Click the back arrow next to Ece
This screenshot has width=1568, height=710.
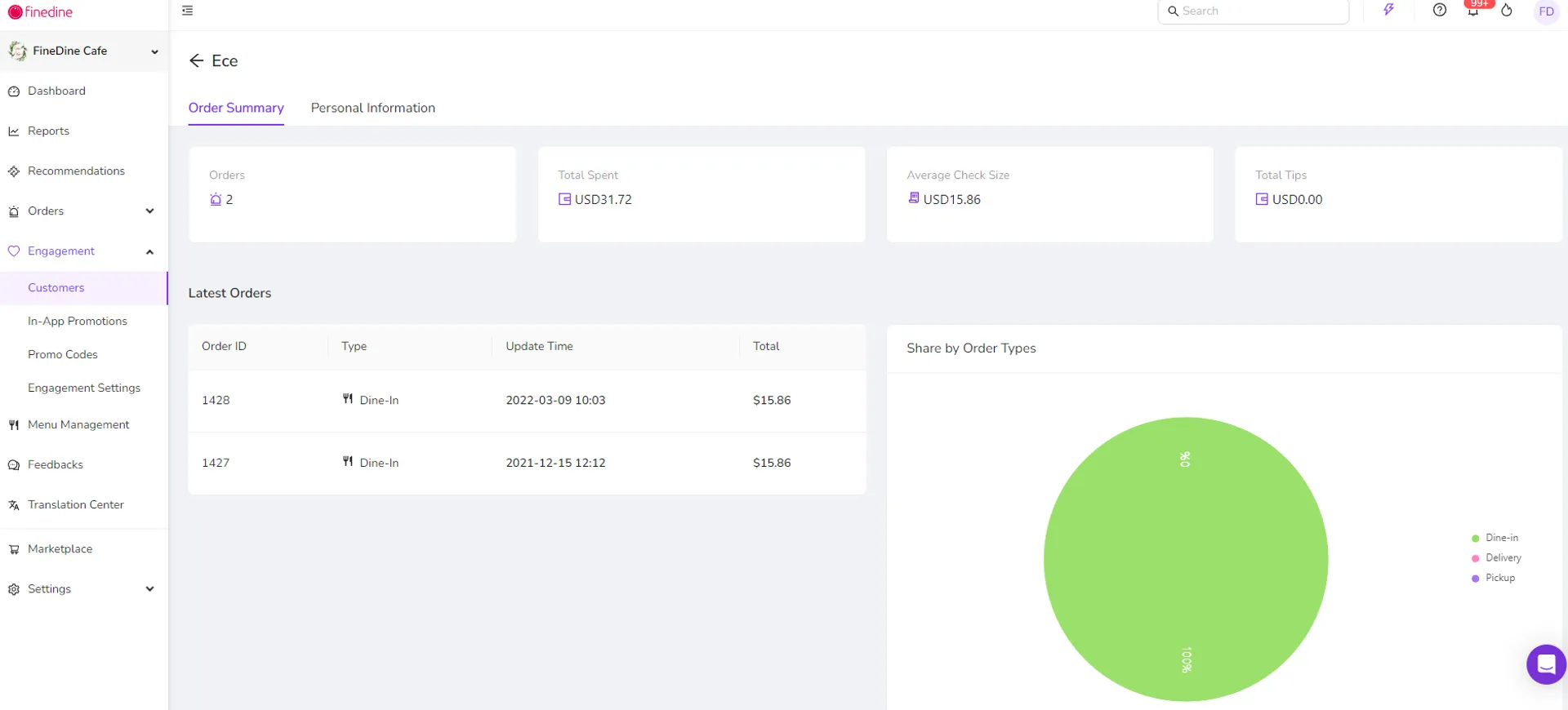tap(196, 60)
